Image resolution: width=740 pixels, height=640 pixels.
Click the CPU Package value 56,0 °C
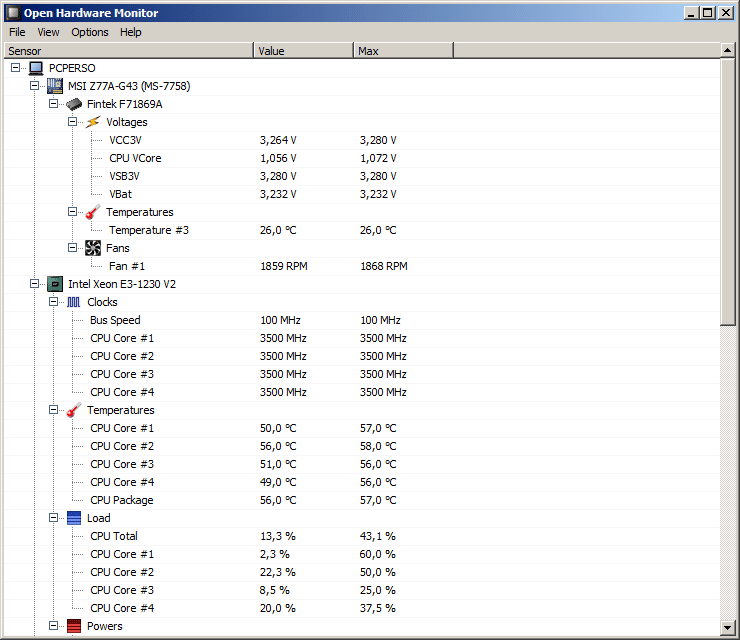(x=278, y=500)
